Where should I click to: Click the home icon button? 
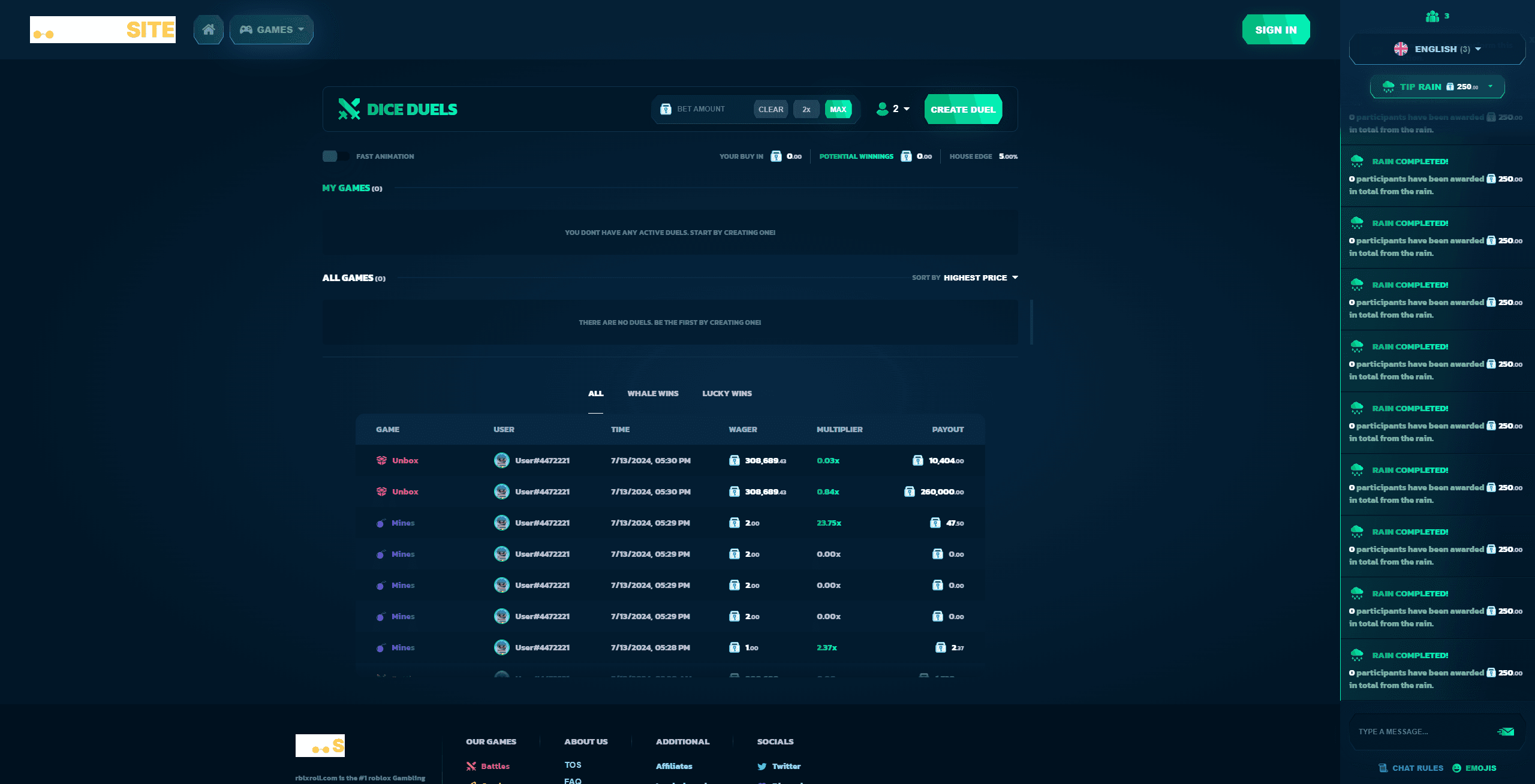click(x=208, y=29)
